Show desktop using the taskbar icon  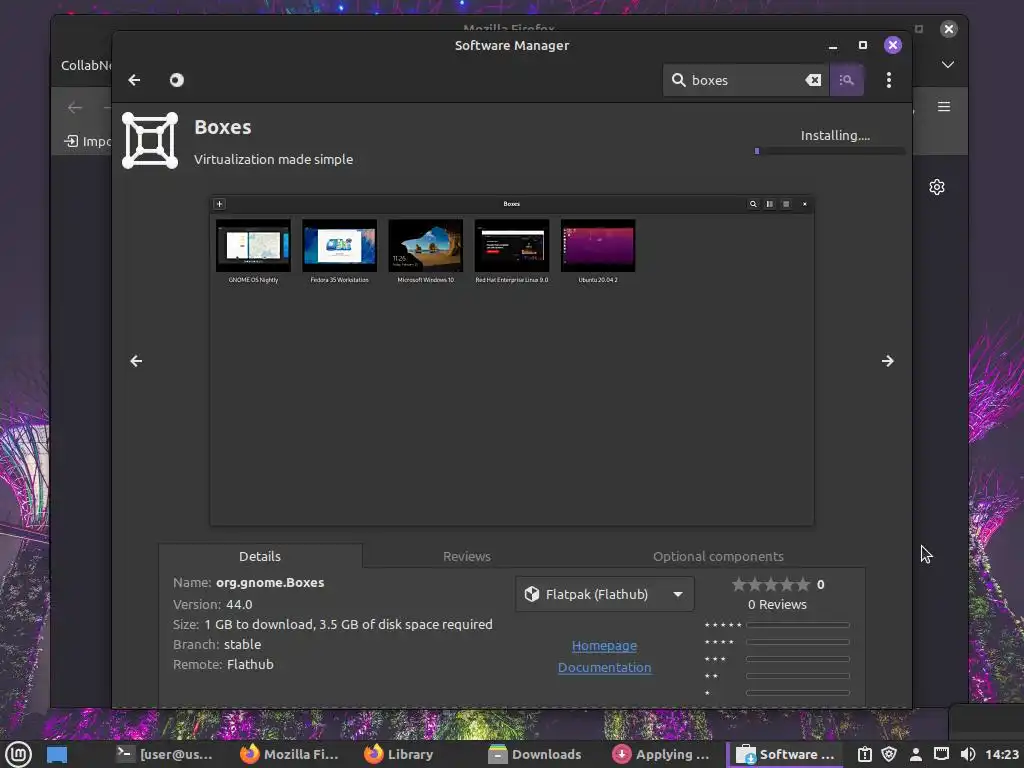pyautogui.click(x=57, y=754)
